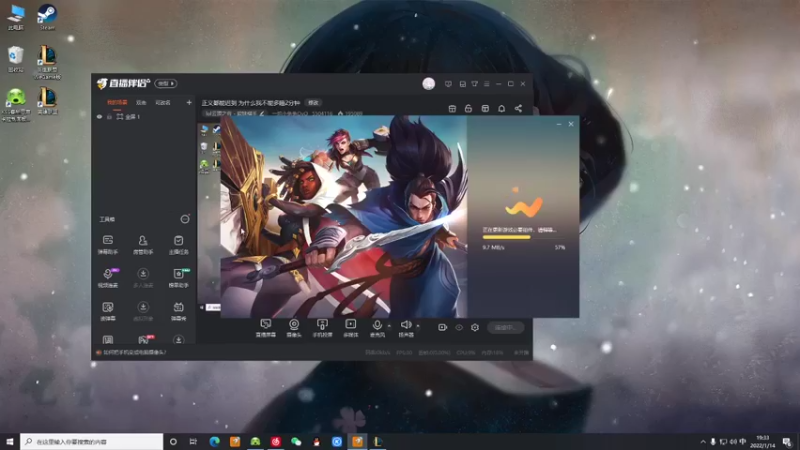The image size is (800, 450).
Task: Click the taskbar search input box
Action: 92,441
